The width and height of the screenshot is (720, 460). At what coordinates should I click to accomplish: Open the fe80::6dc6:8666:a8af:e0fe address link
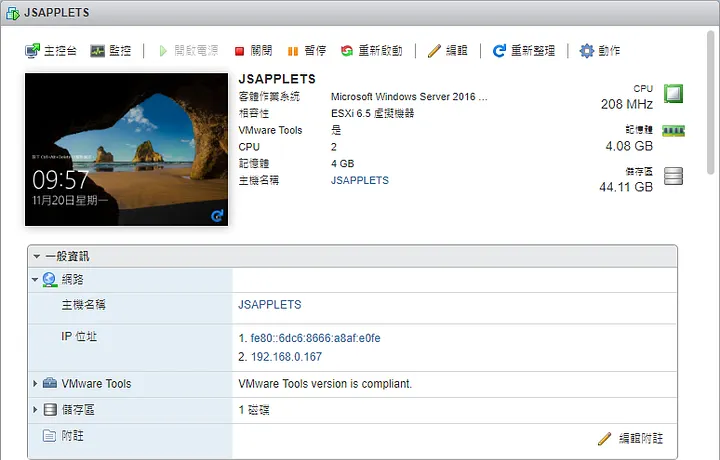(x=315, y=338)
